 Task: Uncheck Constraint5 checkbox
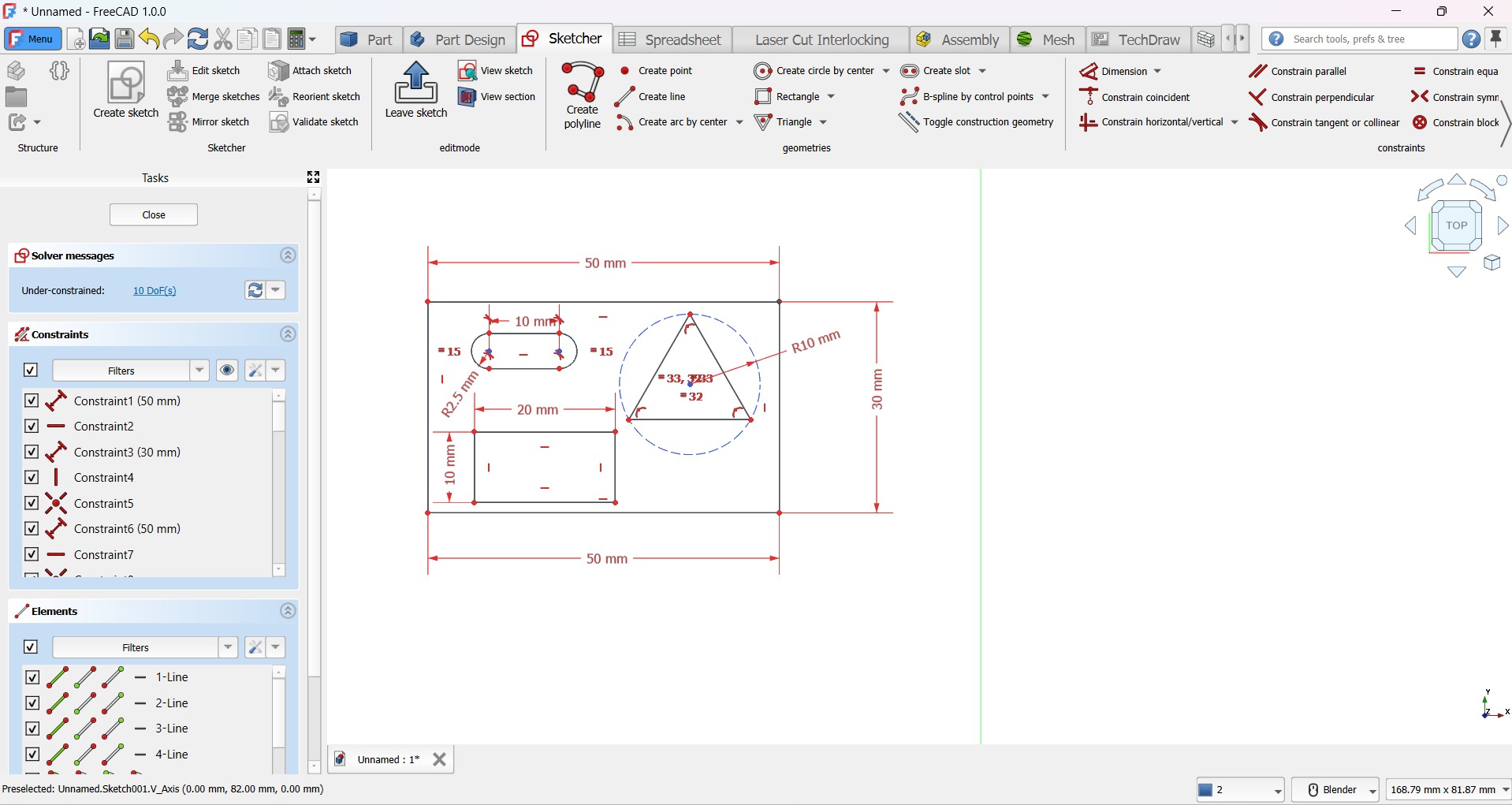coord(32,503)
